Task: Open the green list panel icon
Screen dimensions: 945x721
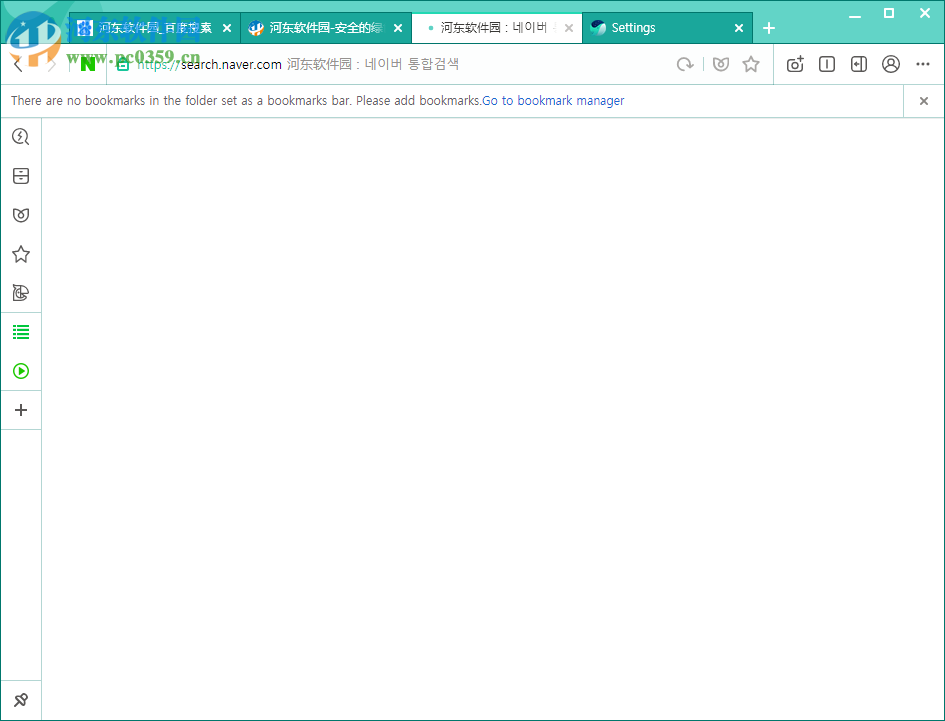Action: 21,332
